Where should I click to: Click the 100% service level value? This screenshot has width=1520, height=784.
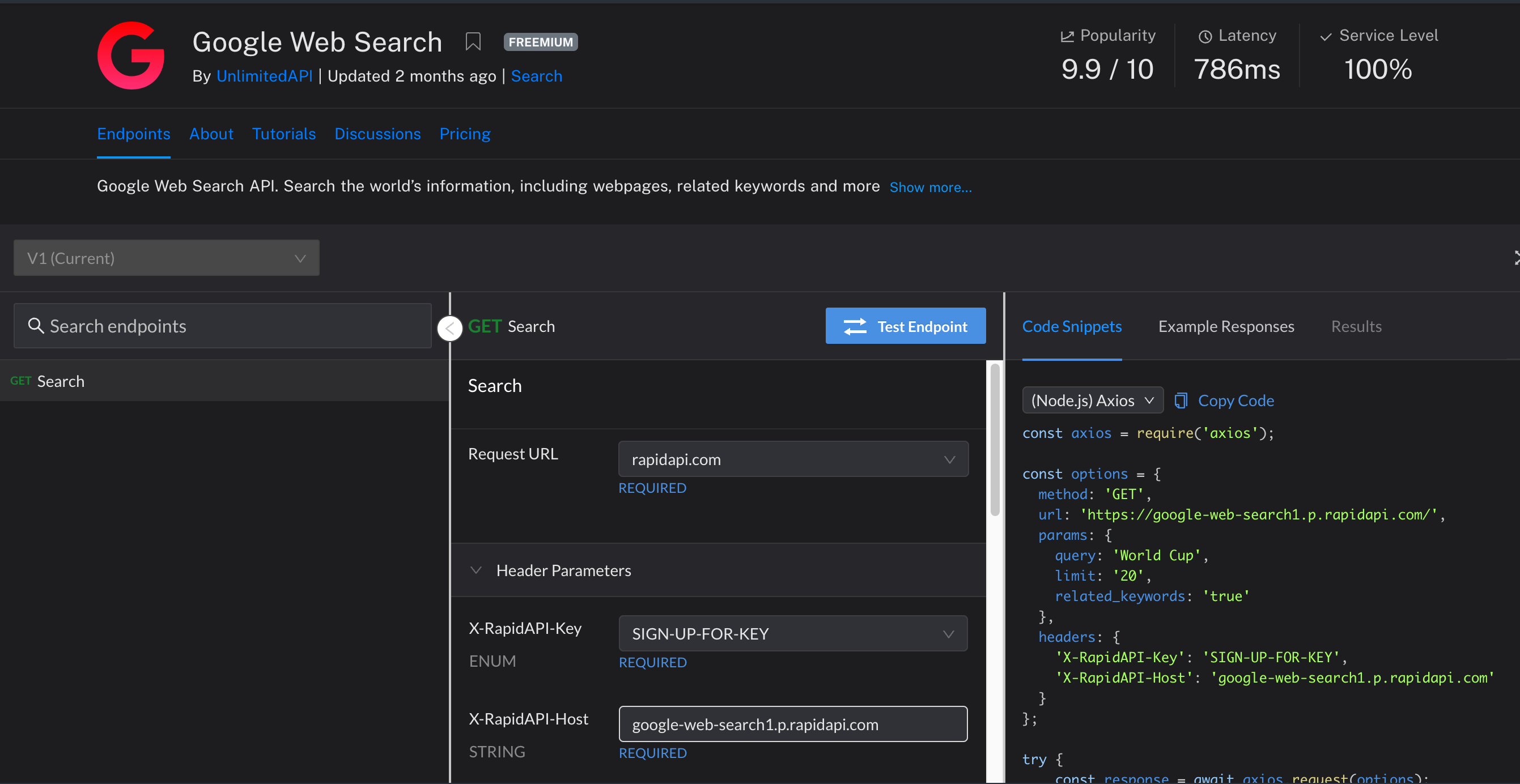point(1378,70)
